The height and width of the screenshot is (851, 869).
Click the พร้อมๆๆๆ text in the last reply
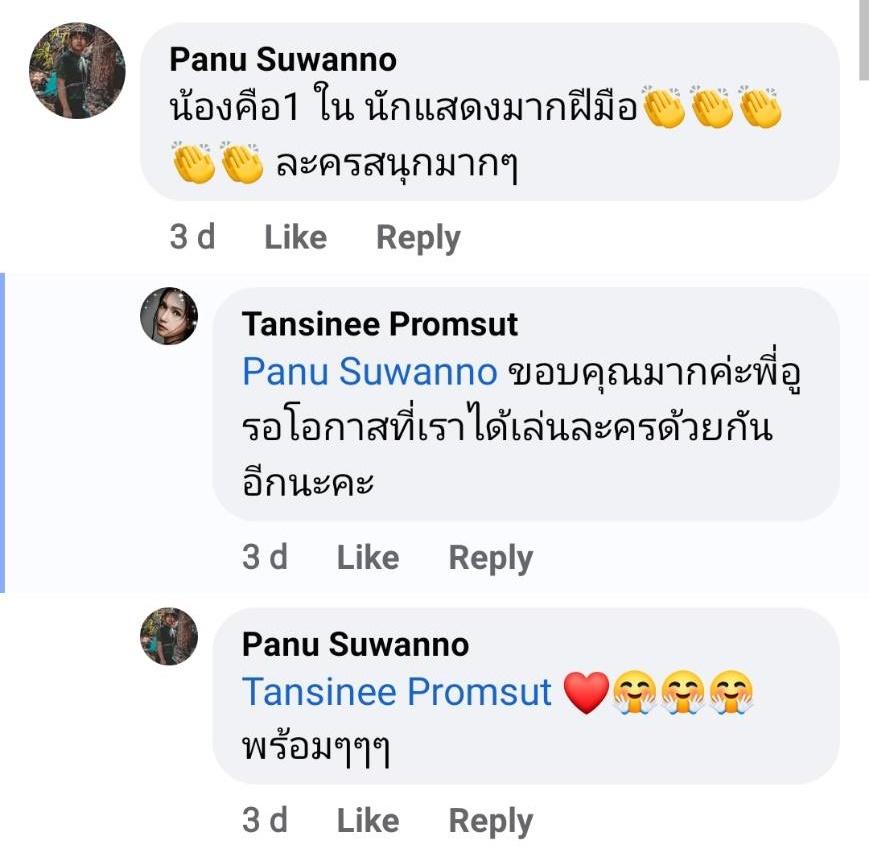316,747
